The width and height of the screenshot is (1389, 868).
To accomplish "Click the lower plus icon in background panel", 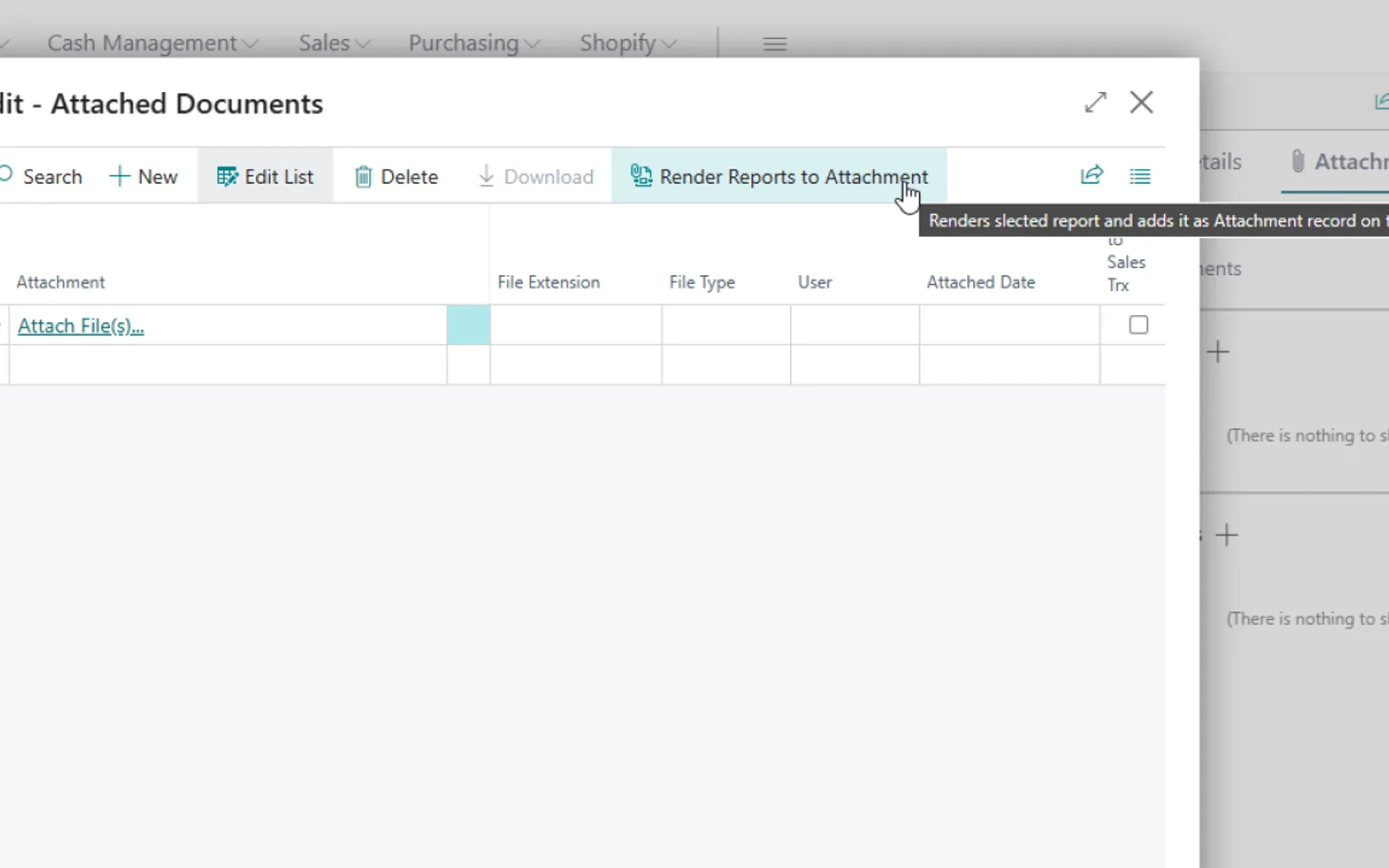I will tap(1227, 535).
